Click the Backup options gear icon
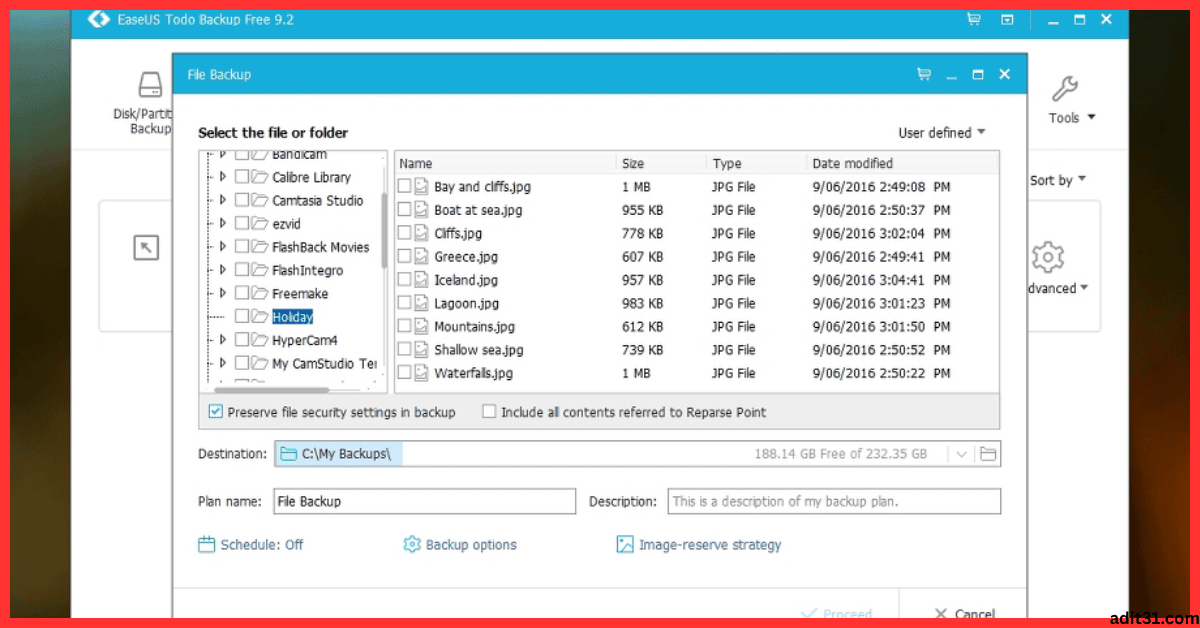The width and height of the screenshot is (1200, 628). [410, 544]
